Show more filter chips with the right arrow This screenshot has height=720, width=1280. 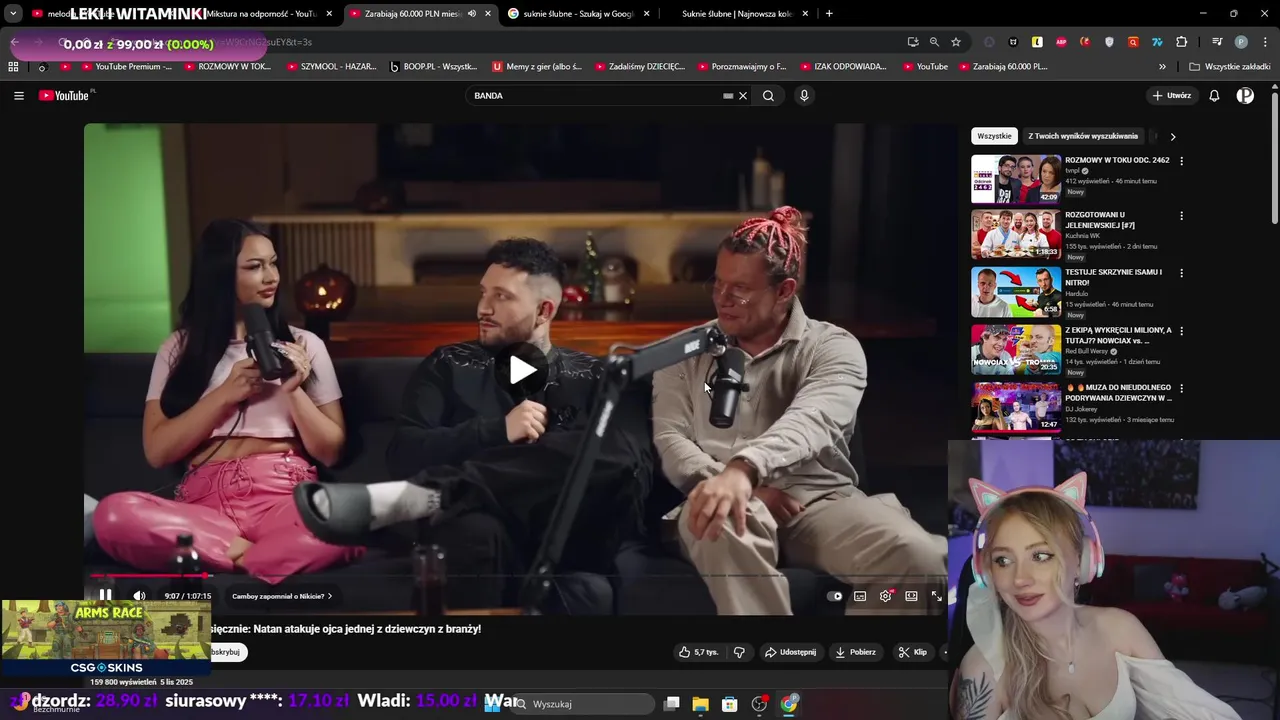pos(1173,136)
